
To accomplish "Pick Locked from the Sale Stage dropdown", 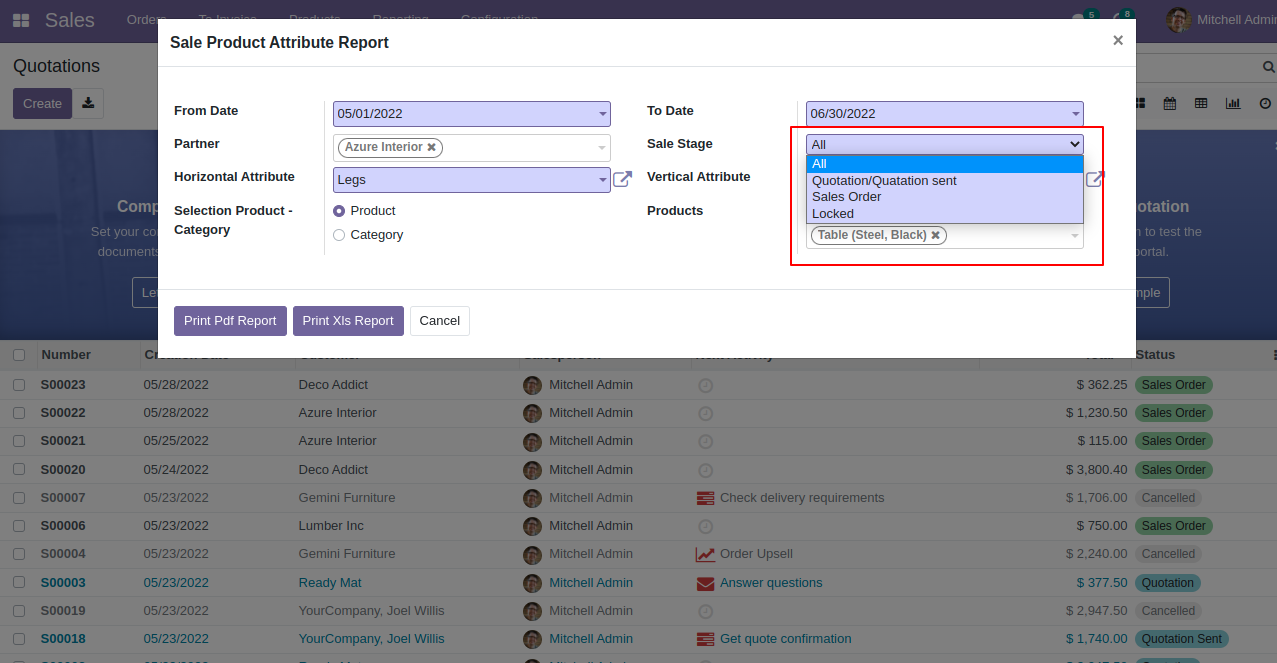I will pos(833,214).
